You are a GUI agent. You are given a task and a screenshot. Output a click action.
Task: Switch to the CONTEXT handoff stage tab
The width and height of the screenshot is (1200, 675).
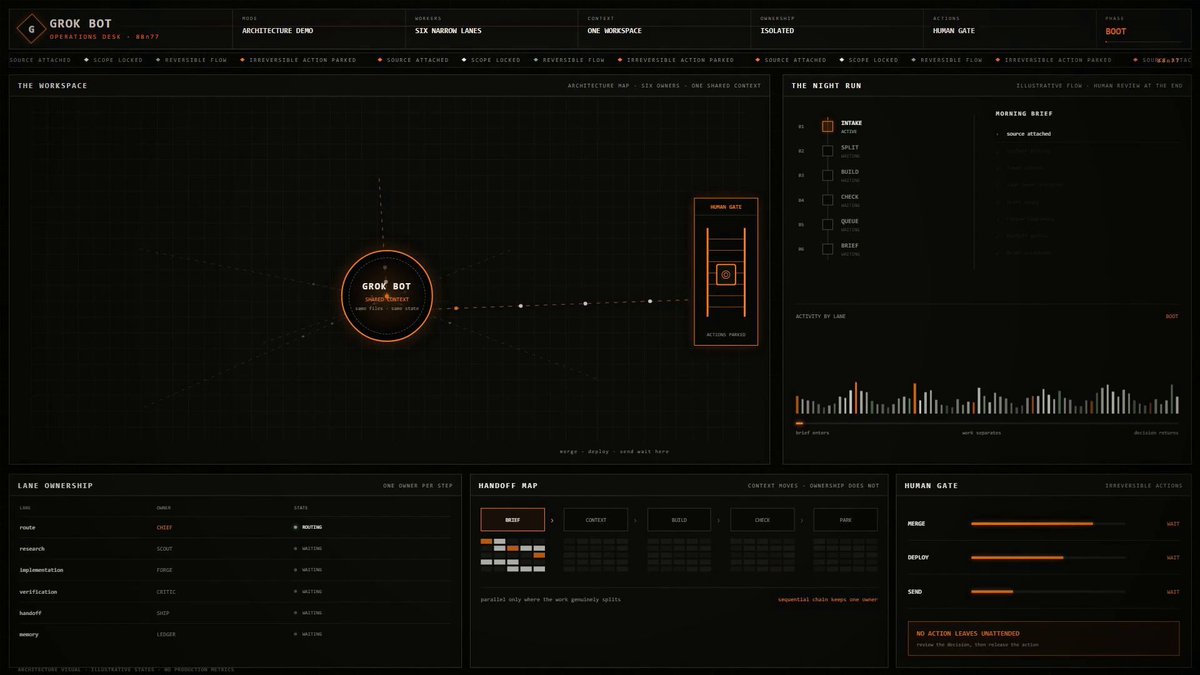pos(596,520)
